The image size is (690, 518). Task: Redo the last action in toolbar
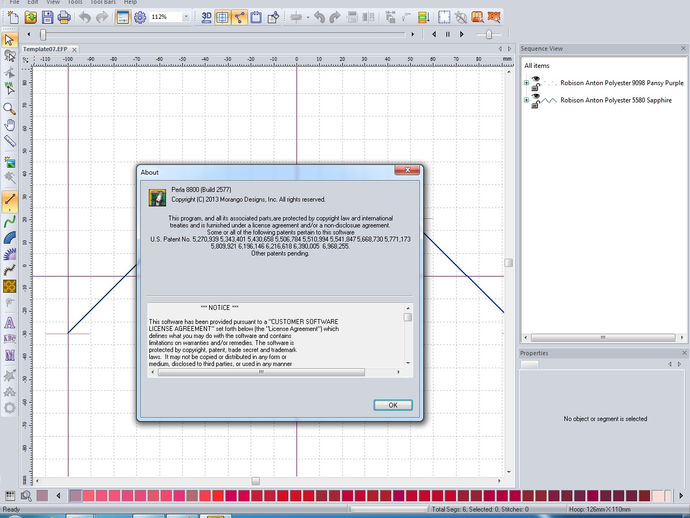tap(102, 17)
